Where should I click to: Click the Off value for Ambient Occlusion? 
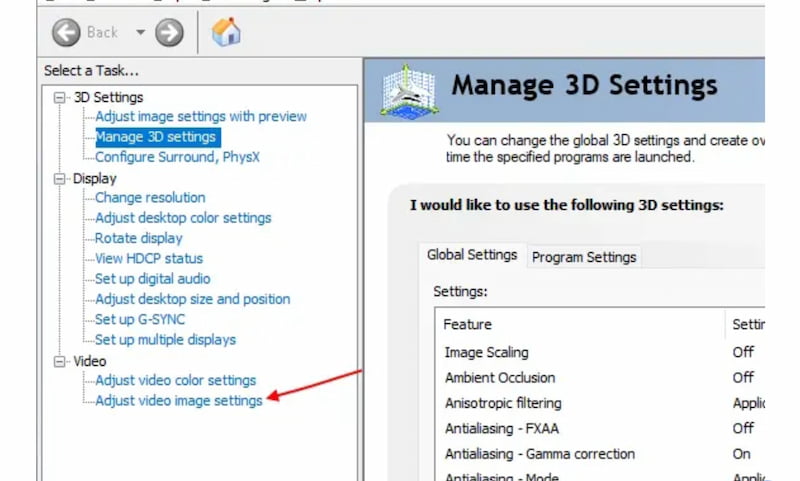[743, 378]
